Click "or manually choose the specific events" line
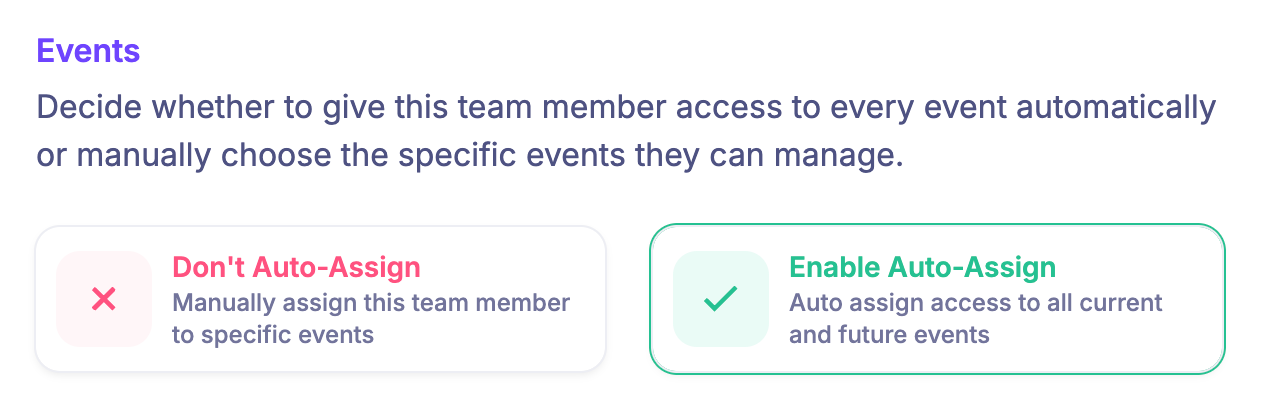This screenshot has height=402, width=1268. point(400,157)
